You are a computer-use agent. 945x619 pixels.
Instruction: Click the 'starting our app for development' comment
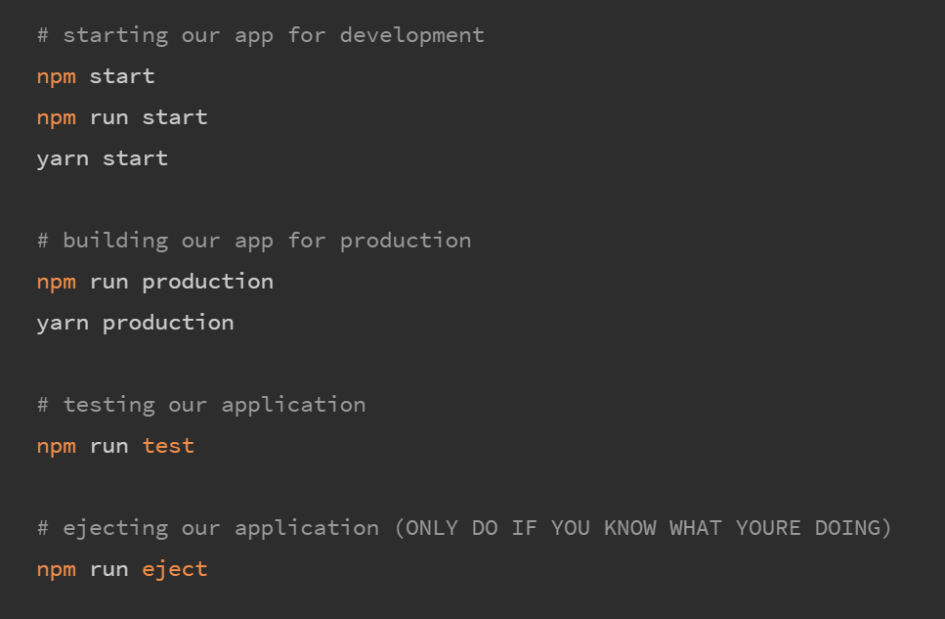260,35
